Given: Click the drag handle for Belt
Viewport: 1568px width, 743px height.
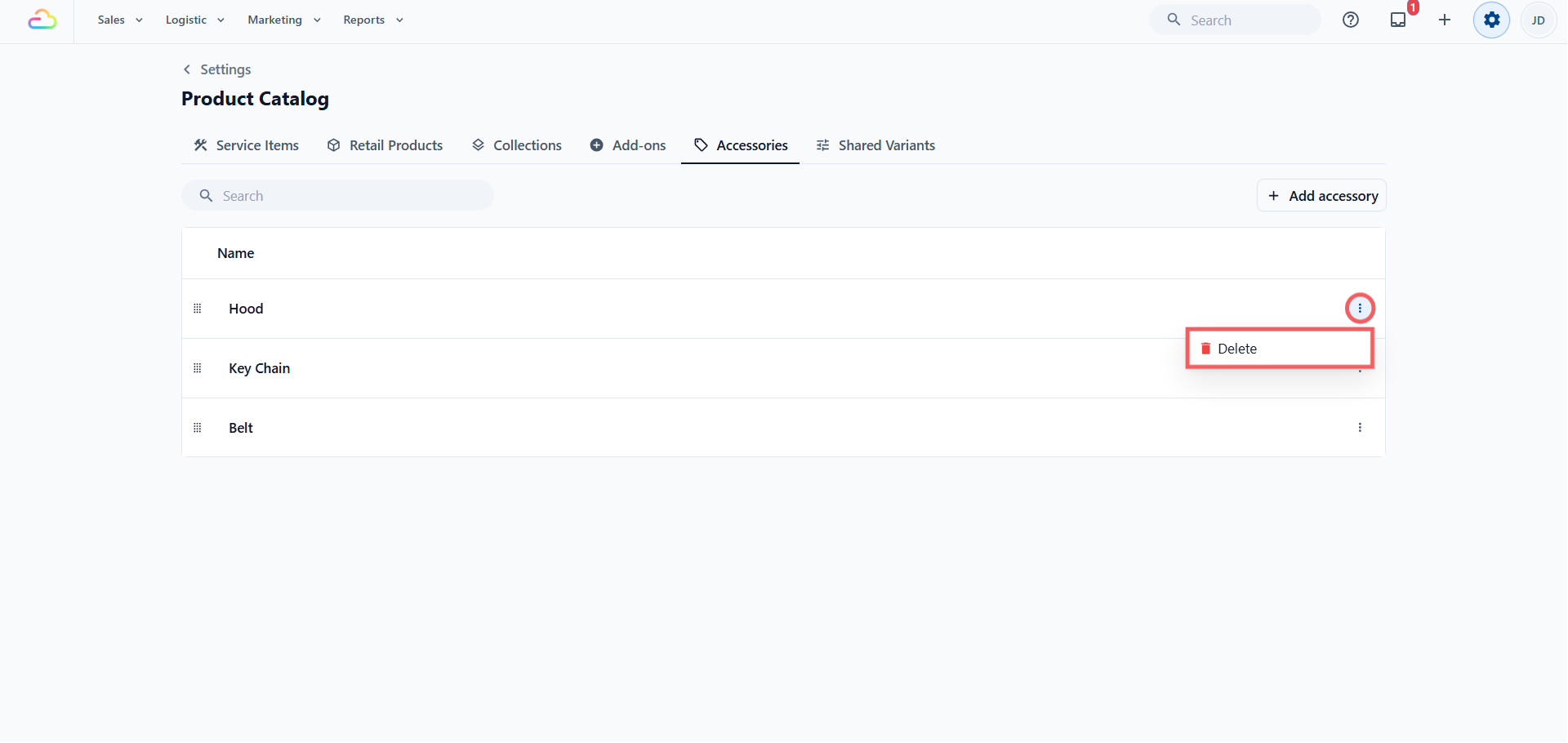Looking at the screenshot, I should [197, 428].
